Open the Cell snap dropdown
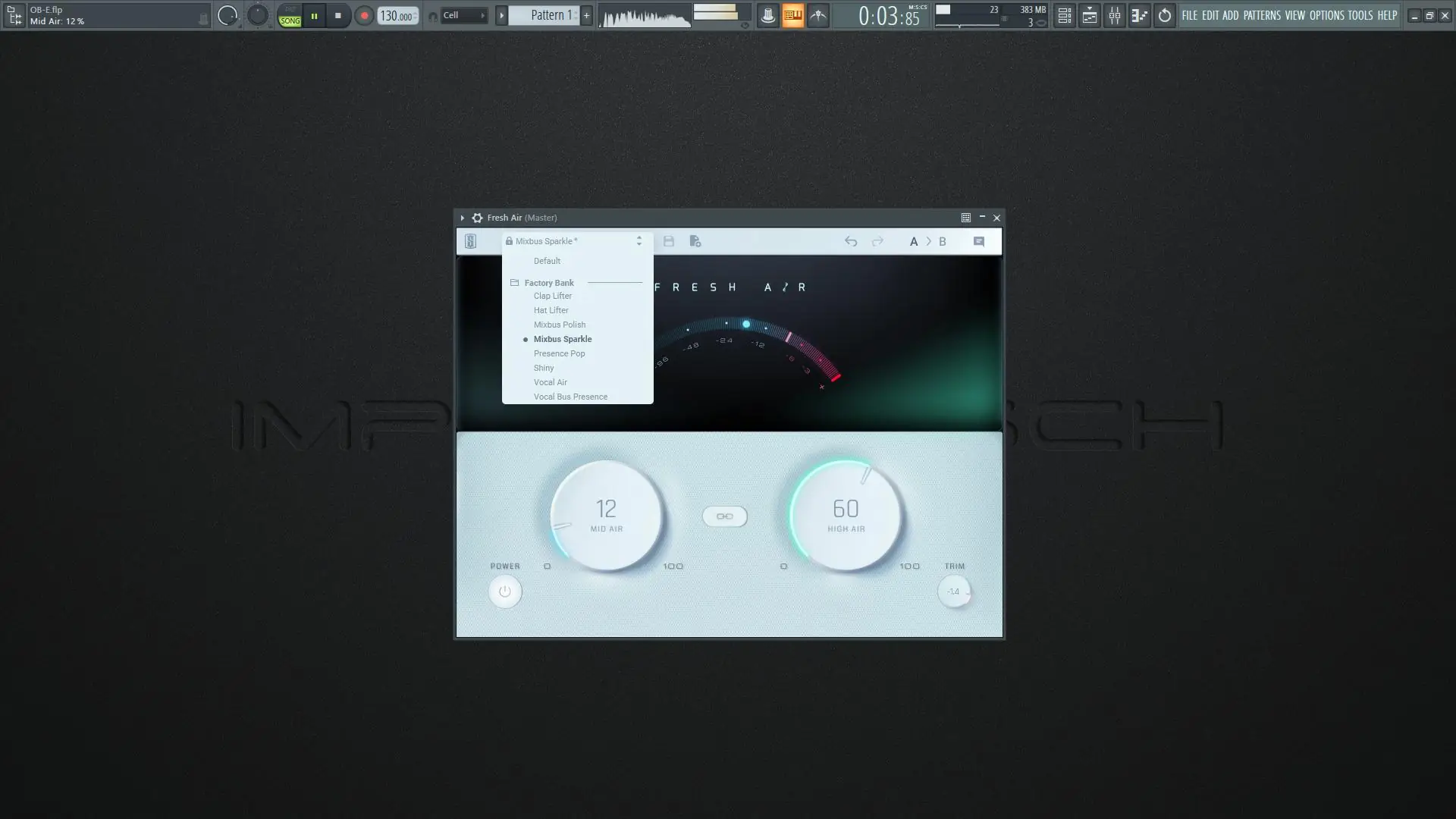This screenshot has height=819, width=1456. (x=463, y=15)
